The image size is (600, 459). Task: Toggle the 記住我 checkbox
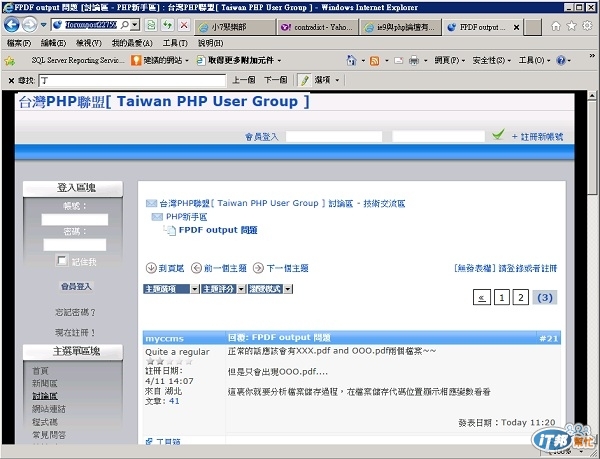pos(61,261)
